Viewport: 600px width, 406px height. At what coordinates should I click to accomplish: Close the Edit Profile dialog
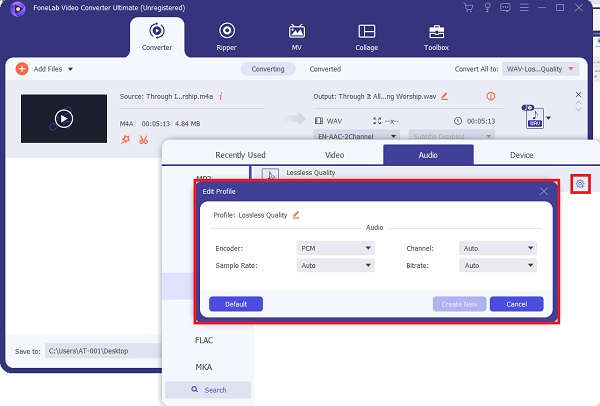pyautogui.click(x=543, y=191)
